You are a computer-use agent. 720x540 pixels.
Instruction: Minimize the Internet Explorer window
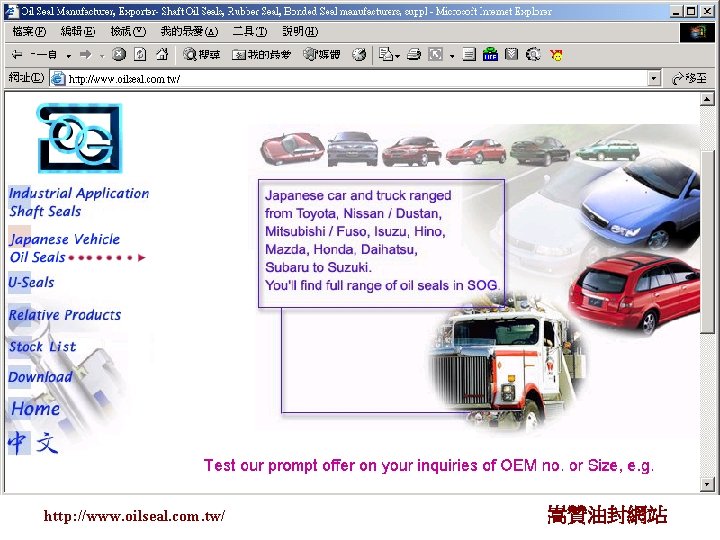(675, 11)
